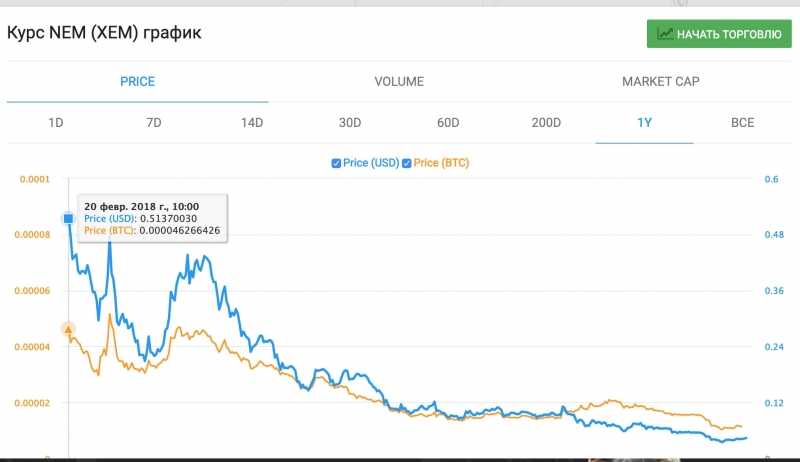Open the VOLUME tab

point(399,82)
